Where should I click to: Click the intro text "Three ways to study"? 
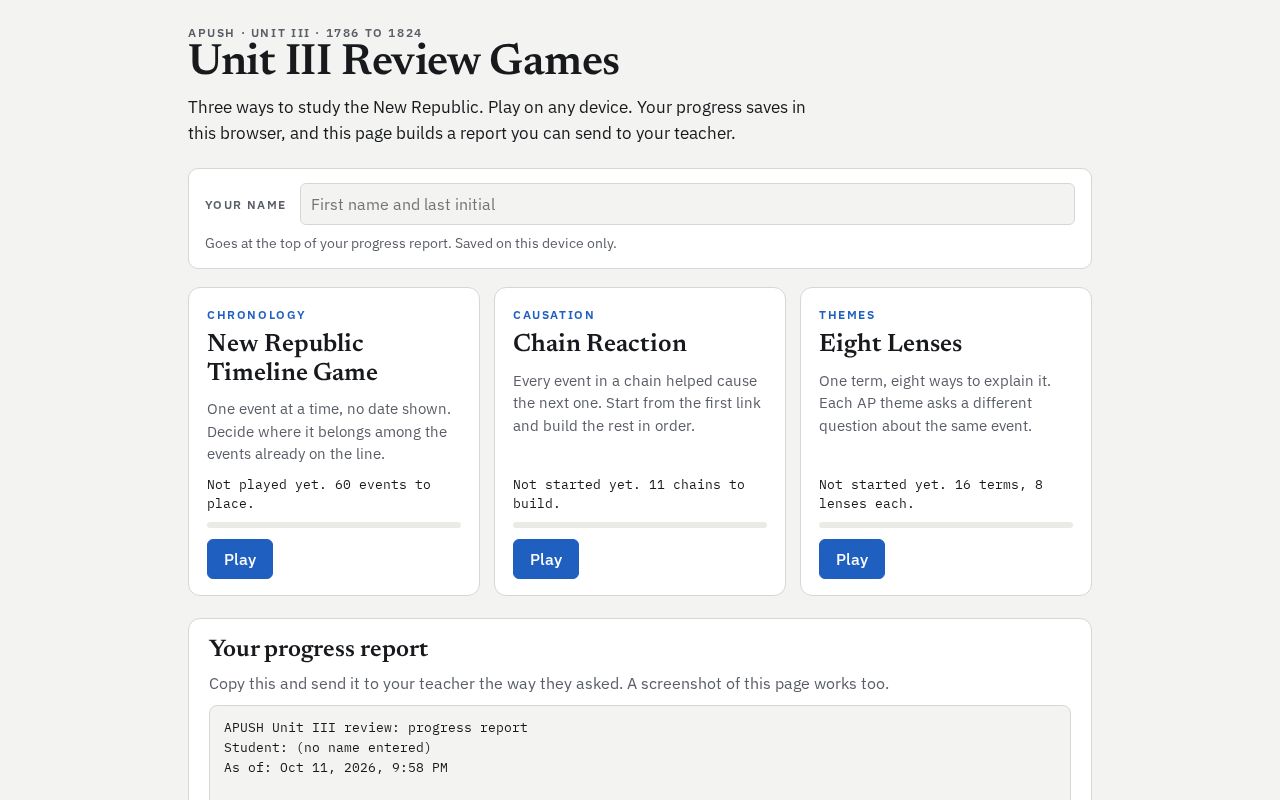click(497, 120)
